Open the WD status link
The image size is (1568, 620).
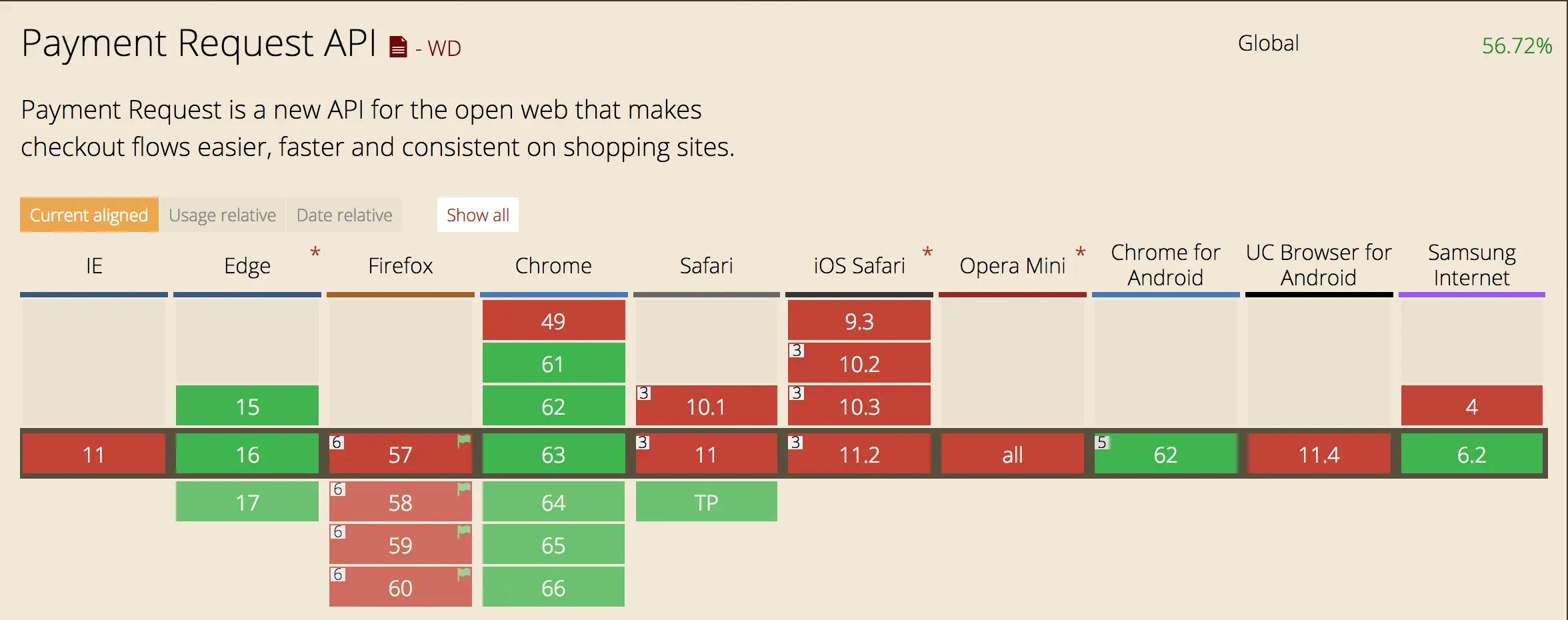(x=438, y=48)
